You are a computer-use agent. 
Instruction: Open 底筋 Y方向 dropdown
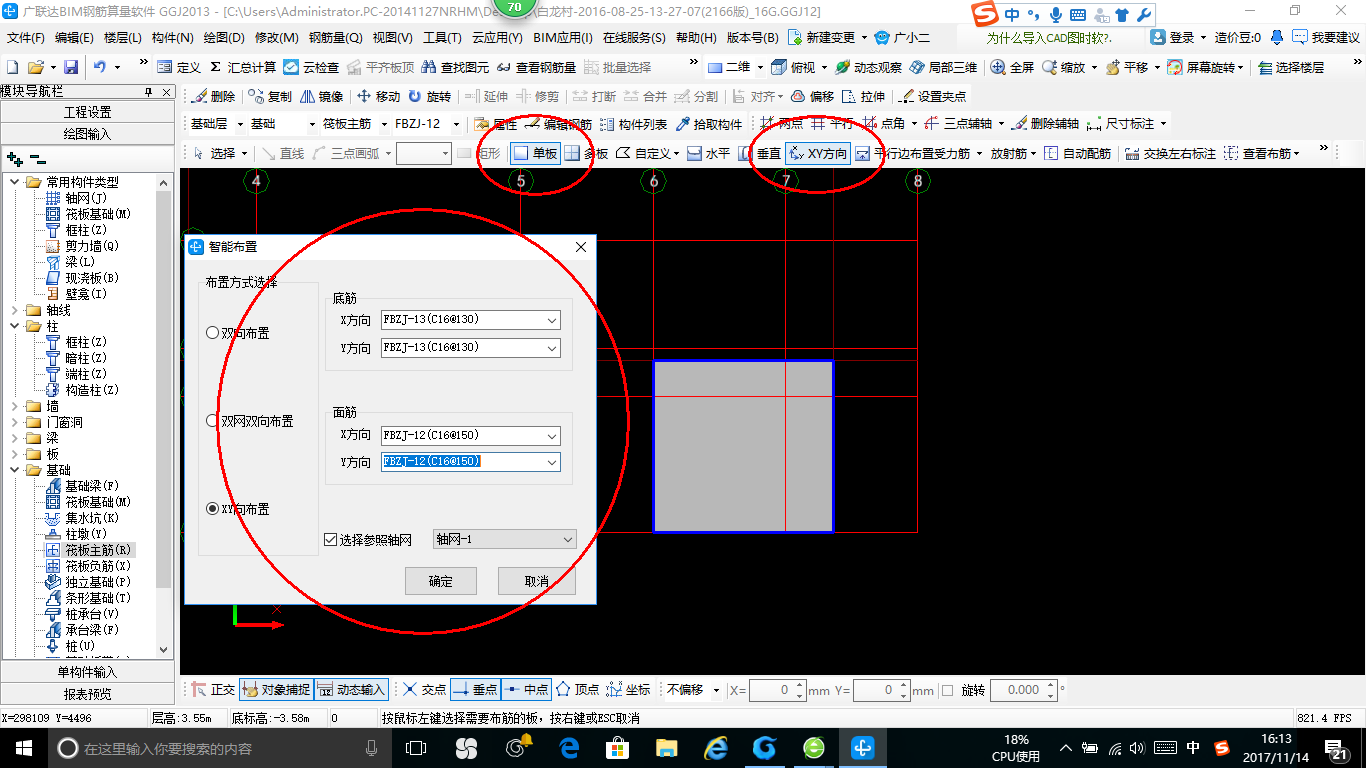[x=552, y=348]
